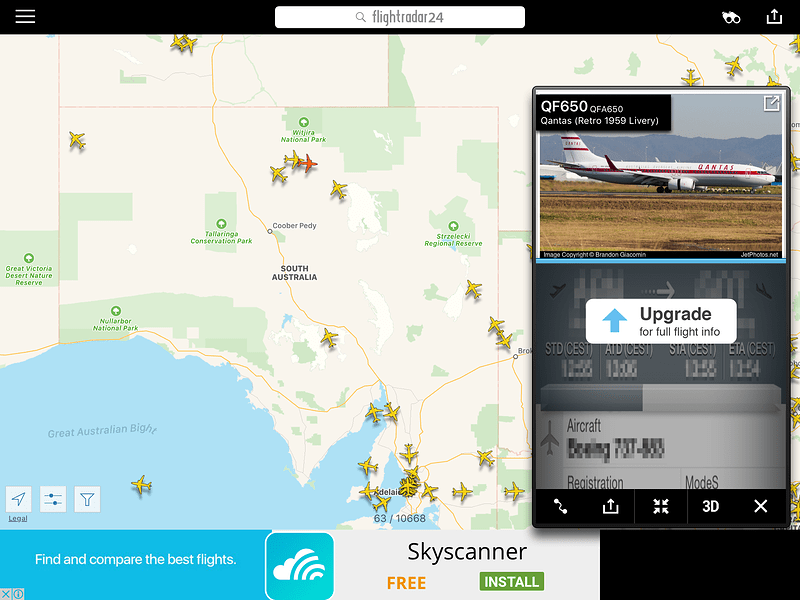Tap the share icon in top bar
Image resolution: width=800 pixels, height=600 pixels.
[x=774, y=17]
